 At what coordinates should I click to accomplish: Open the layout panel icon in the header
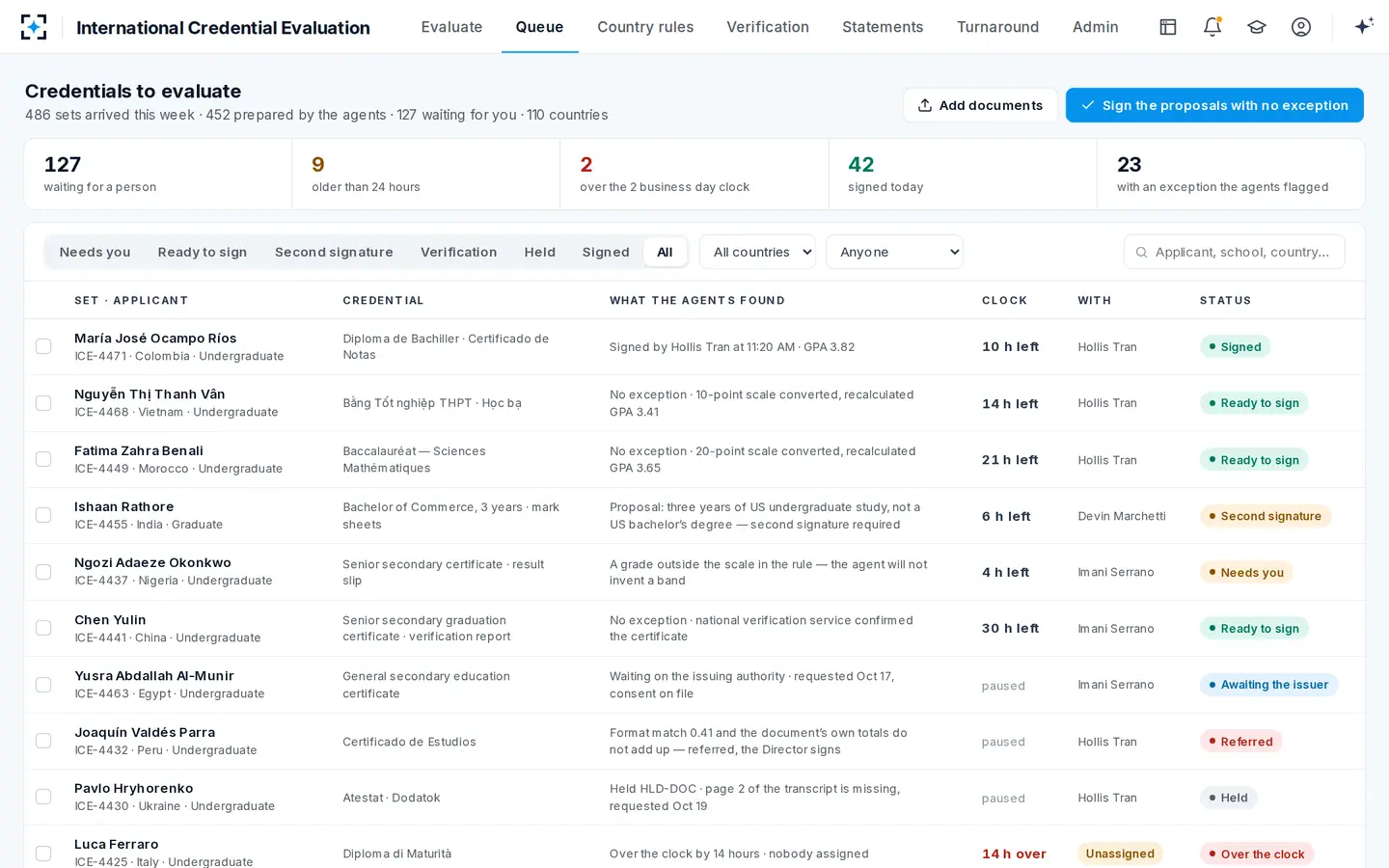(x=1168, y=27)
